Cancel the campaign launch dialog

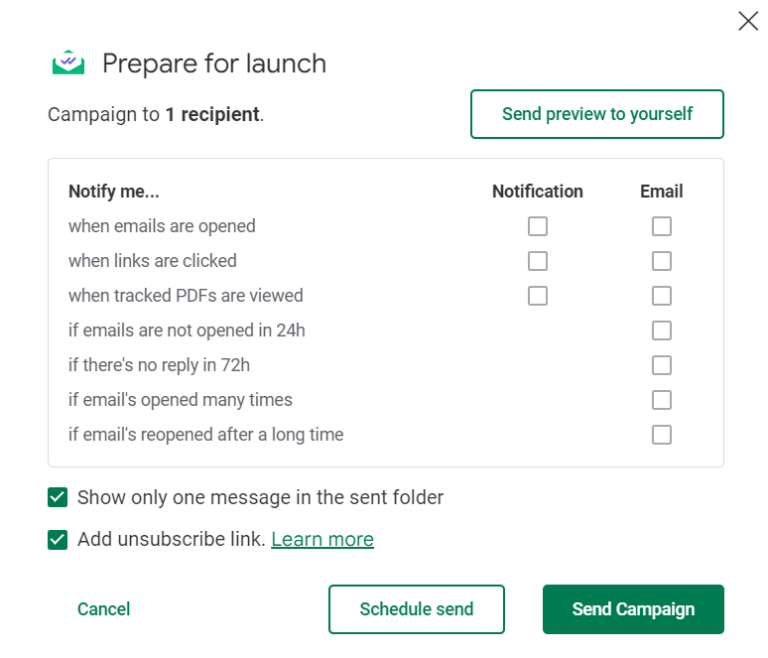point(104,609)
